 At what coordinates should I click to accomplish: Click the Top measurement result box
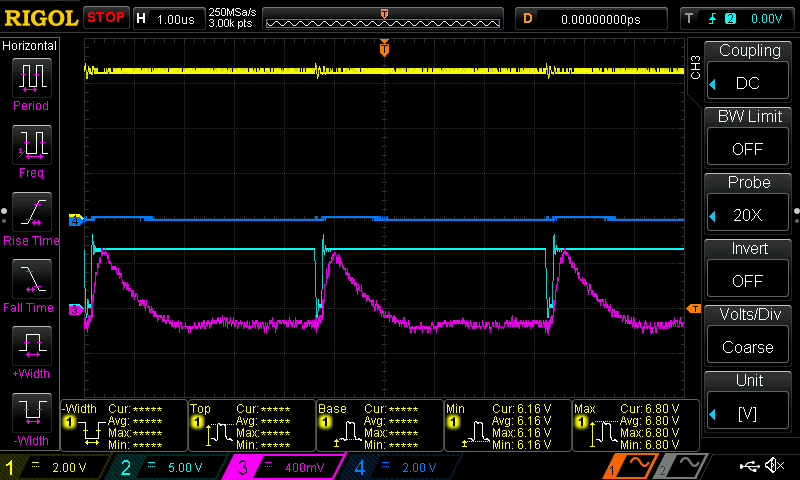click(252, 425)
